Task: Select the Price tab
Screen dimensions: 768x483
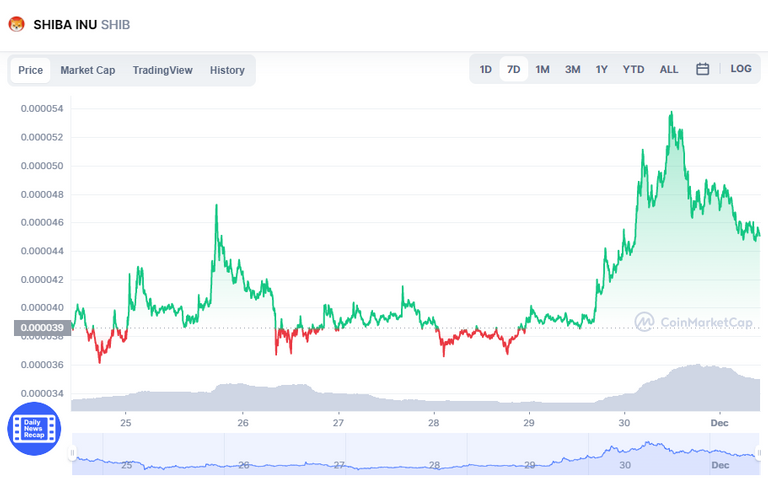Action: click(x=30, y=70)
